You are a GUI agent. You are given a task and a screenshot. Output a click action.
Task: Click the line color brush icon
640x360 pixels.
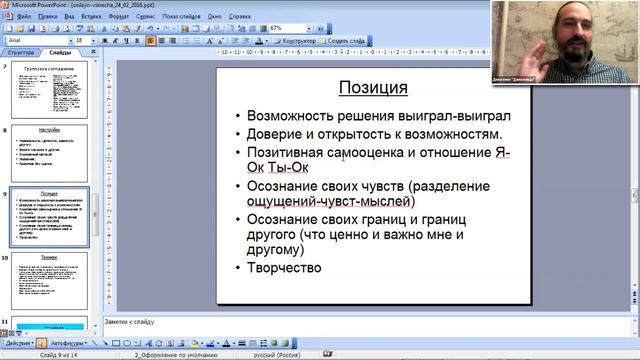[211, 343]
